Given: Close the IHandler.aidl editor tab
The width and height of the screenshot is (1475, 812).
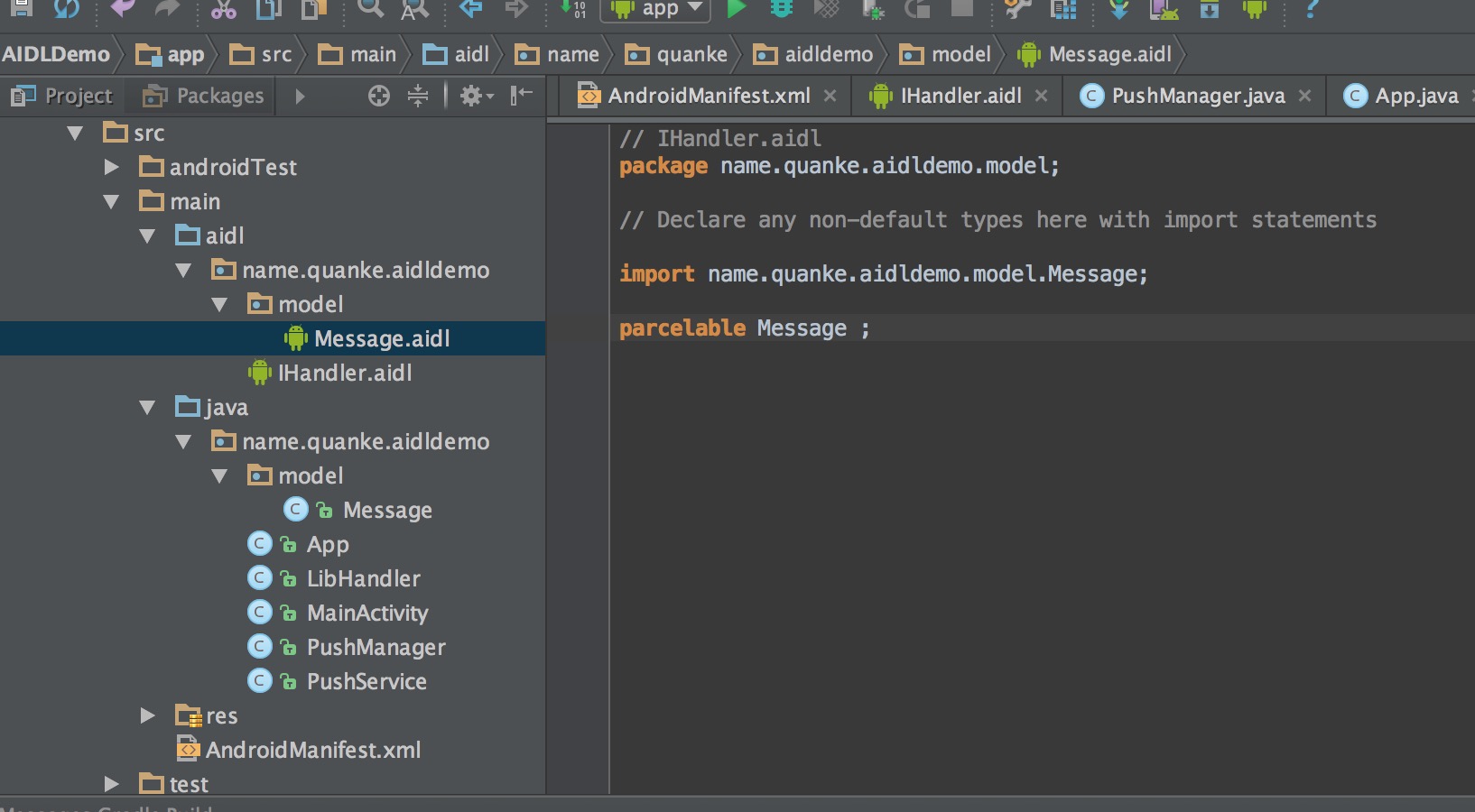Looking at the screenshot, I should (x=1041, y=96).
